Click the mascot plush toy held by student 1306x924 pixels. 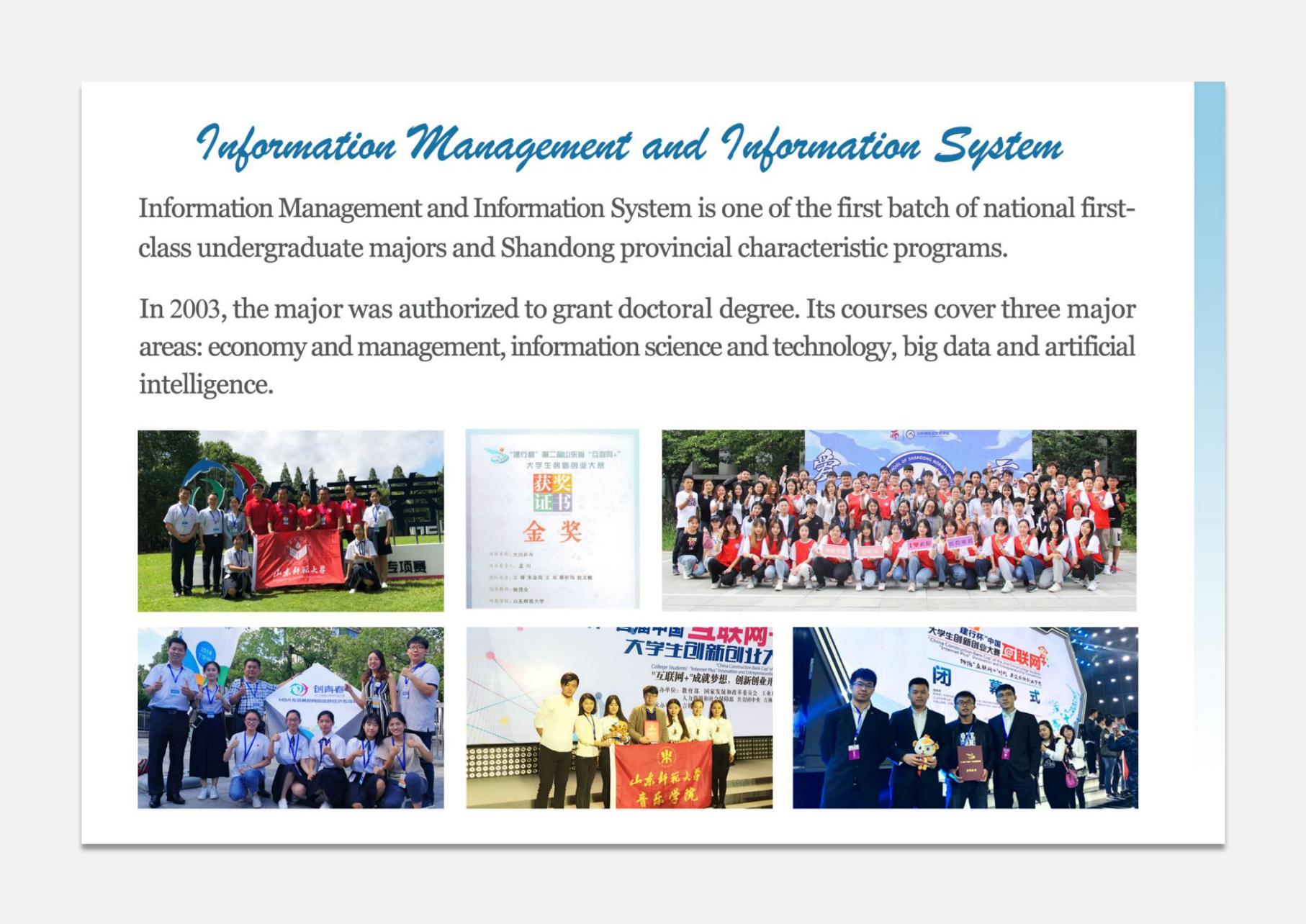click(924, 751)
